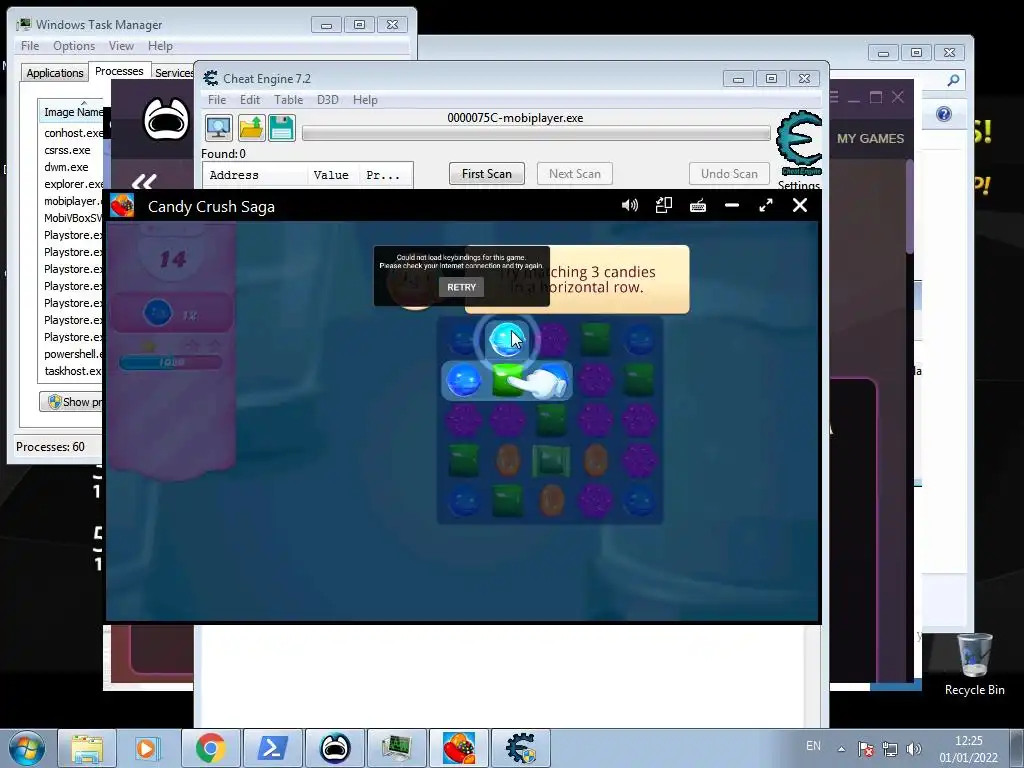The image size is (1024, 768).
Task: Click the search magnifier in background window
Action: 953,80
